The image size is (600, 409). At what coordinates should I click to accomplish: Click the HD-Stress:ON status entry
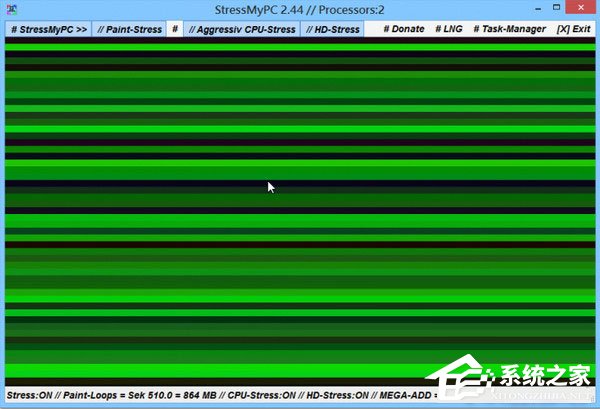coord(337,395)
